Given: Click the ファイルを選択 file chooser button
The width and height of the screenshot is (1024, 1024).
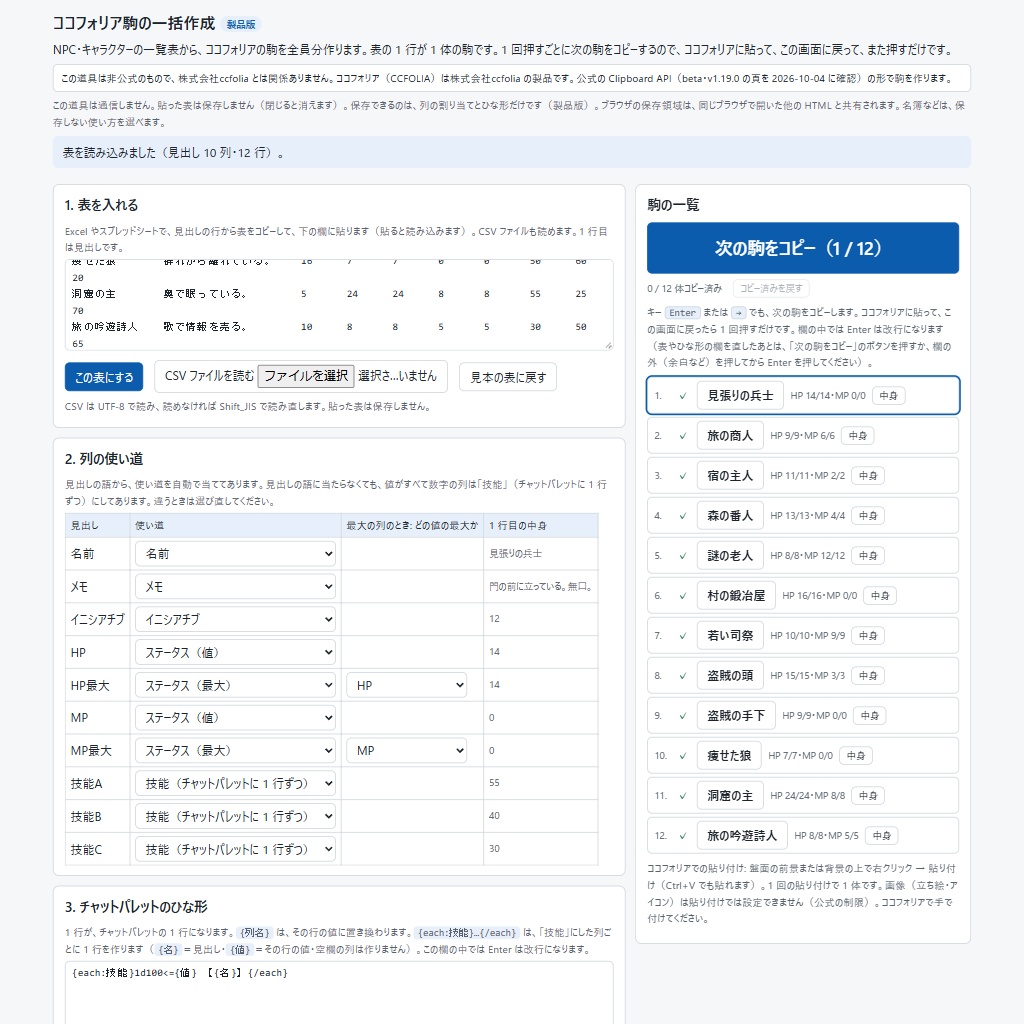Looking at the screenshot, I should click(306, 376).
